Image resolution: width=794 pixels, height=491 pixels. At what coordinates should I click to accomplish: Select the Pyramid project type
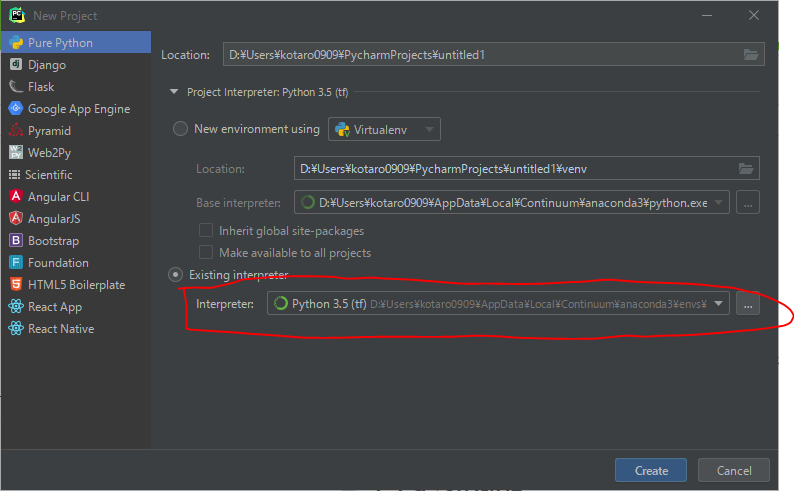[76, 131]
